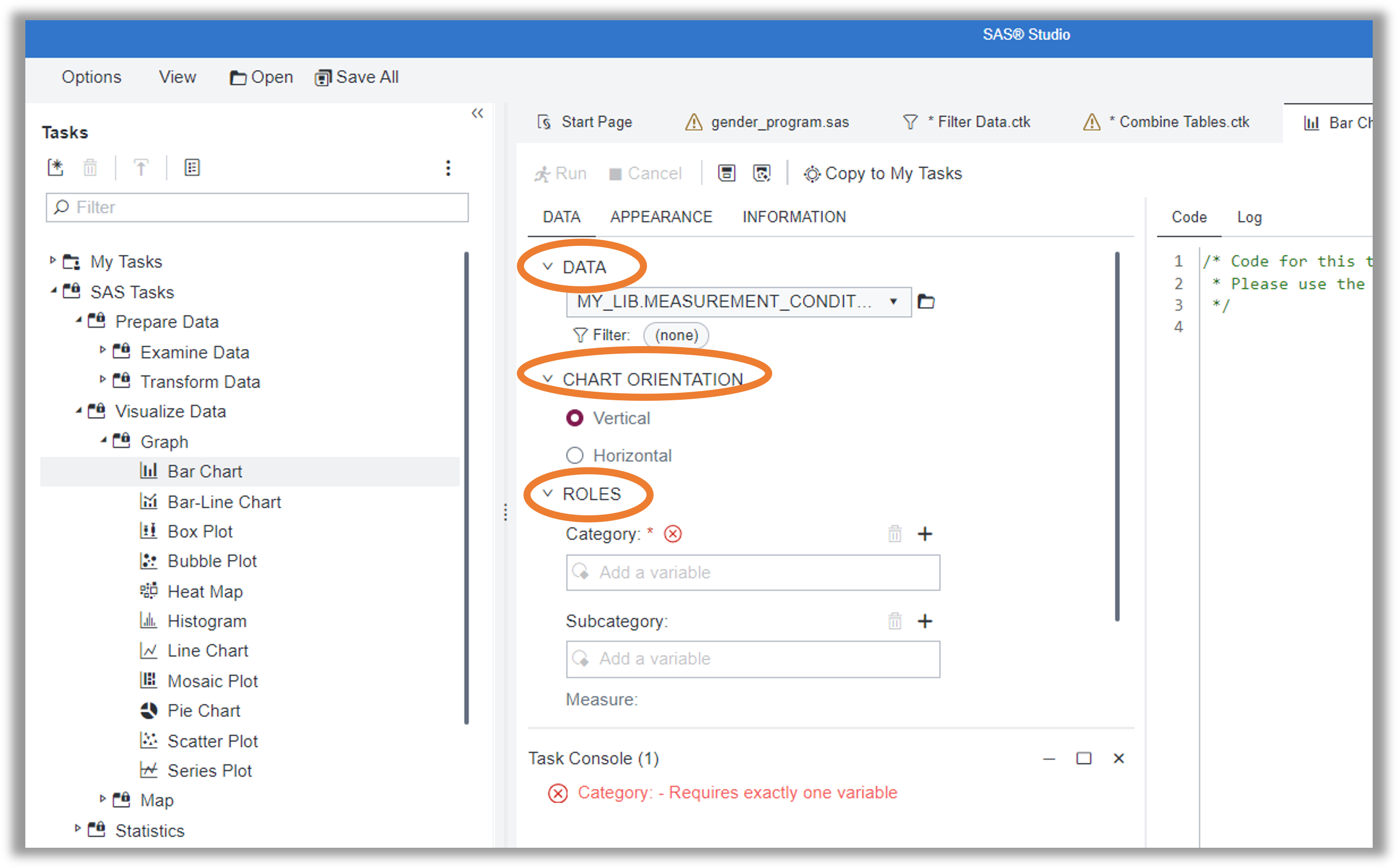Screen dimensions: 1398x868
Task: Collapse the left navigation pane with the double chevron
Action: pyautogui.click(x=477, y=113)
